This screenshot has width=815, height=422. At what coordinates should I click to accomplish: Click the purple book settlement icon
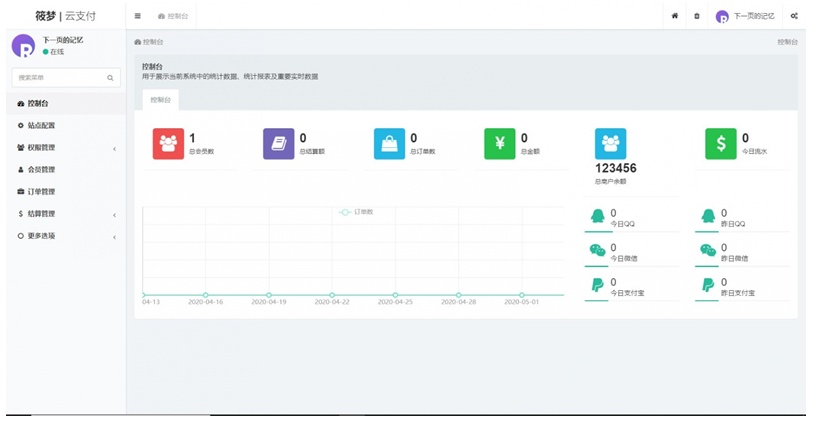click(x=278, y=144)
